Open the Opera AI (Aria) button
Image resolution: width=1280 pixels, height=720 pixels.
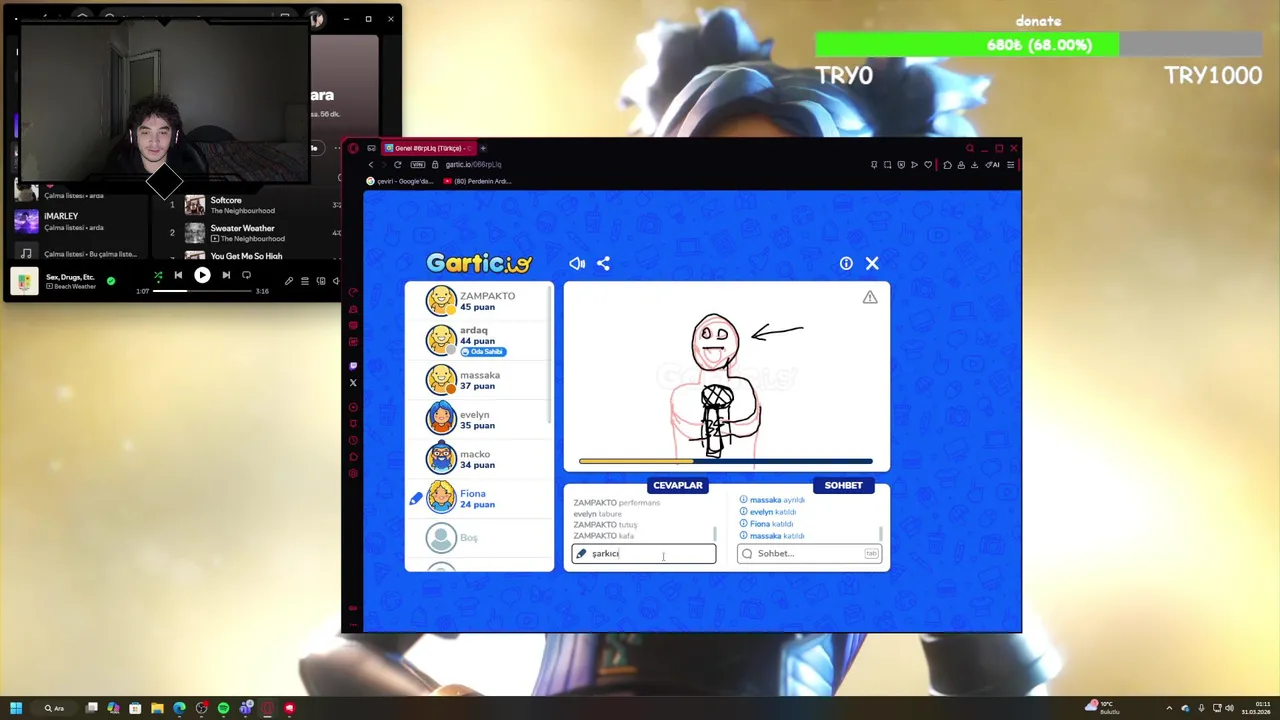(993, 164)
